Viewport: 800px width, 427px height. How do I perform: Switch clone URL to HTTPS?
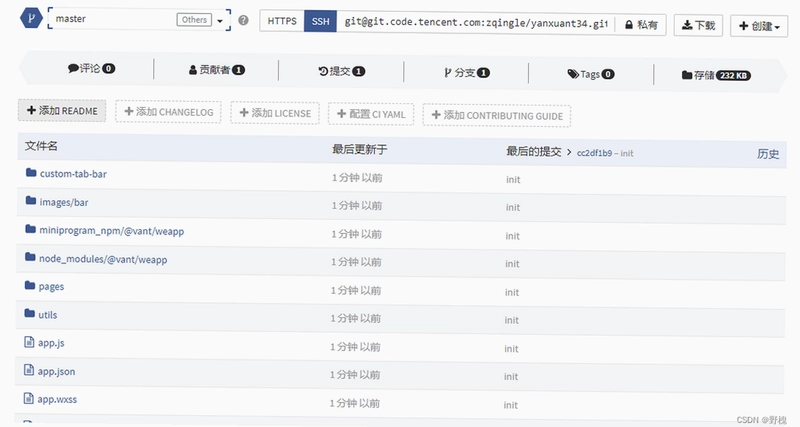282,21
